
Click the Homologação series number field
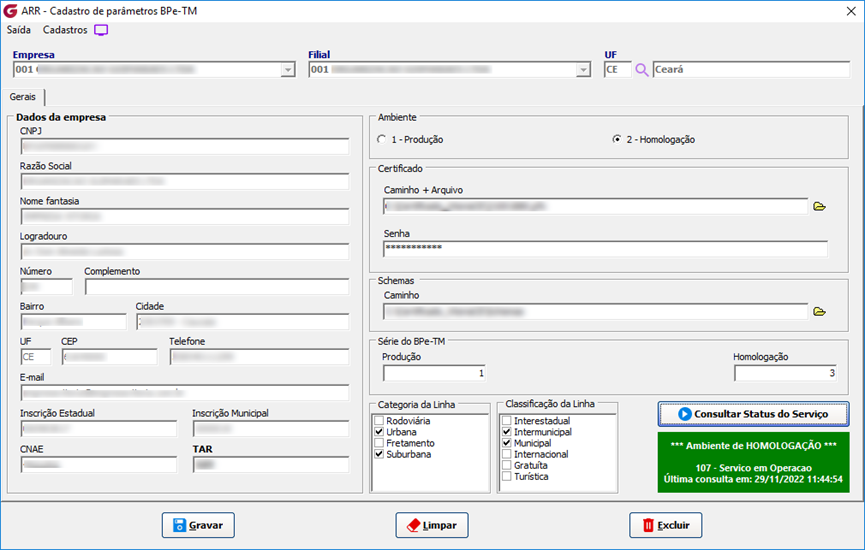click(x=785, y=373)
